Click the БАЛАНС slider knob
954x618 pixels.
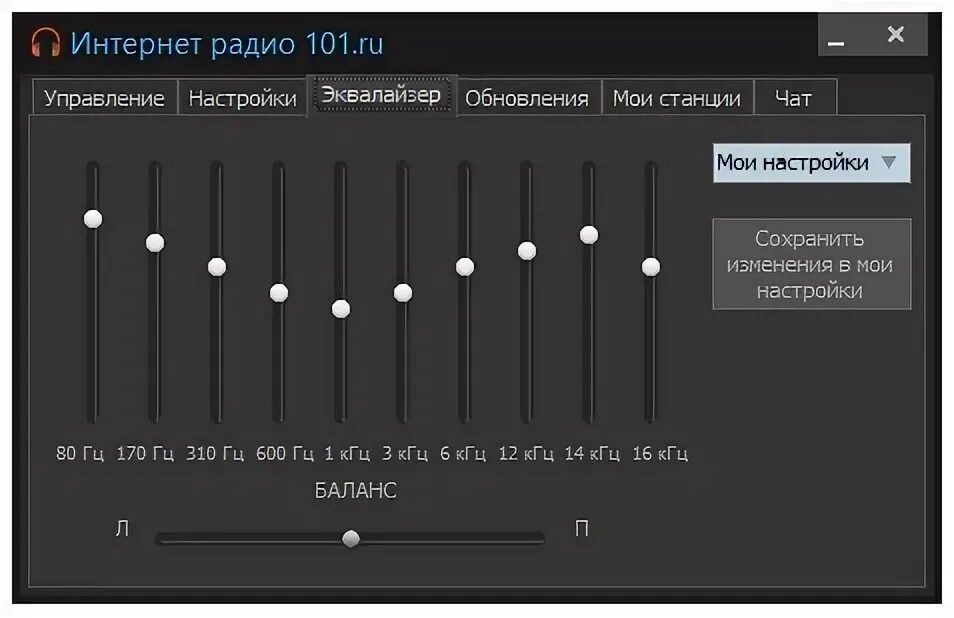[351, 538]
